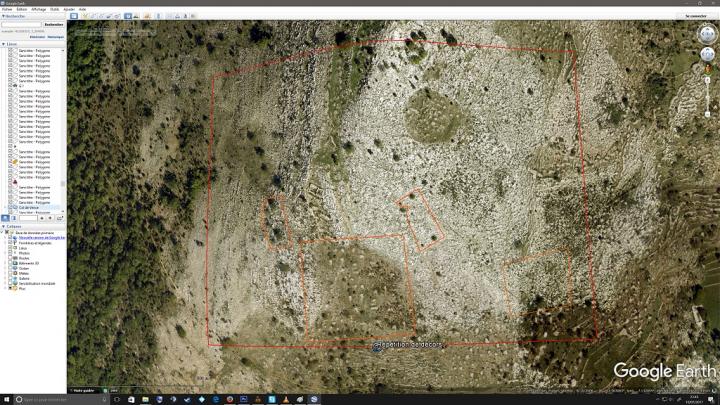
Task: Open the planets switcher icon
Action: (x=147, y=16)
